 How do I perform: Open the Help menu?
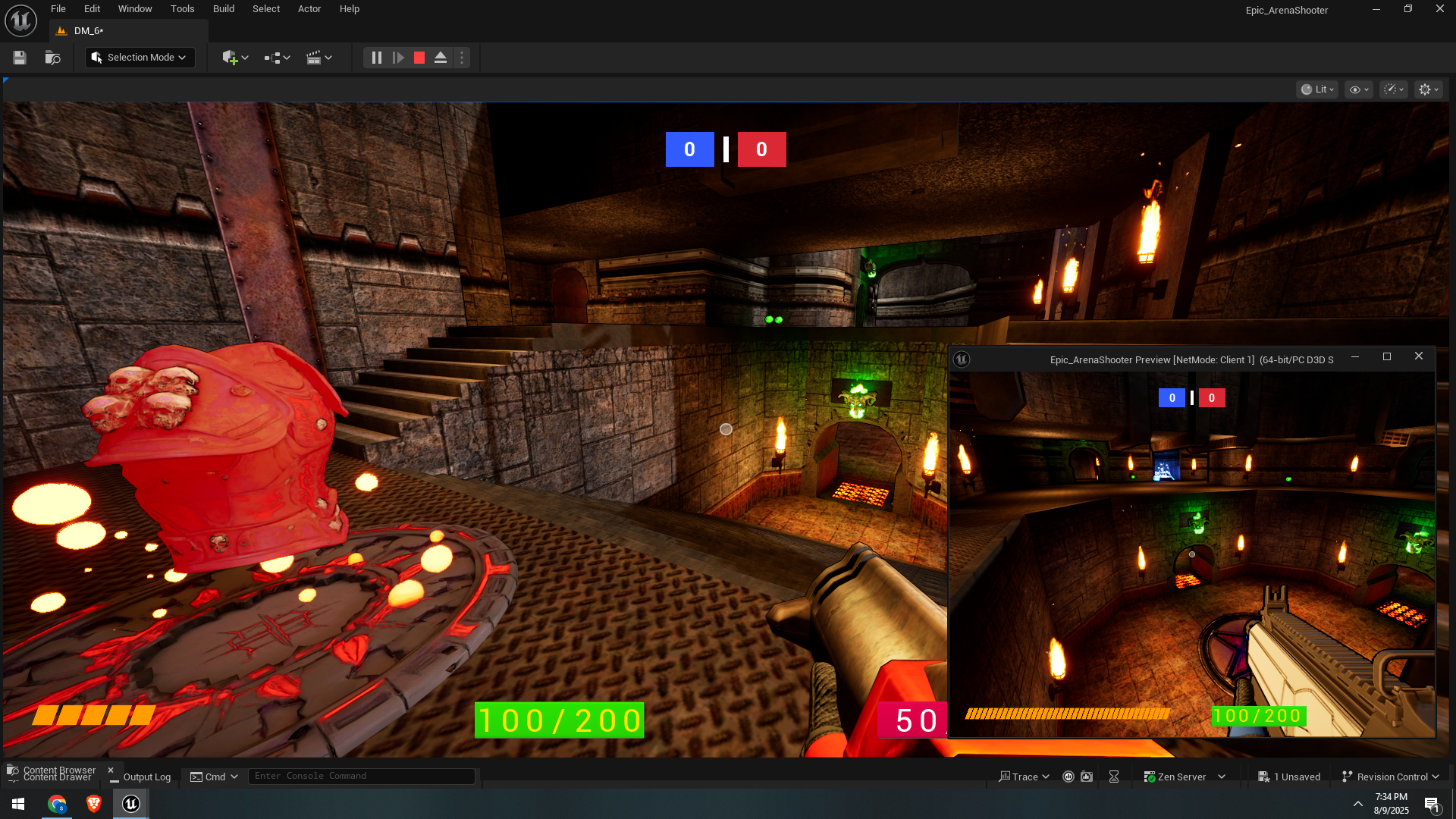(350, 9)
